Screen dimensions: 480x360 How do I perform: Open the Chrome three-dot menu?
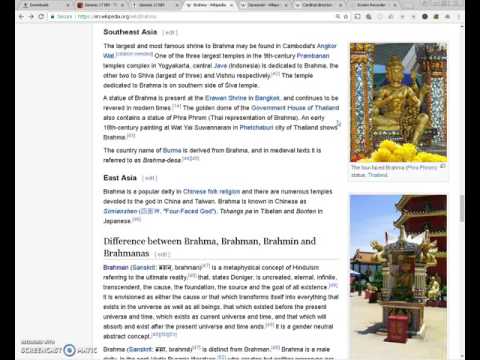(x=459, y=16)
